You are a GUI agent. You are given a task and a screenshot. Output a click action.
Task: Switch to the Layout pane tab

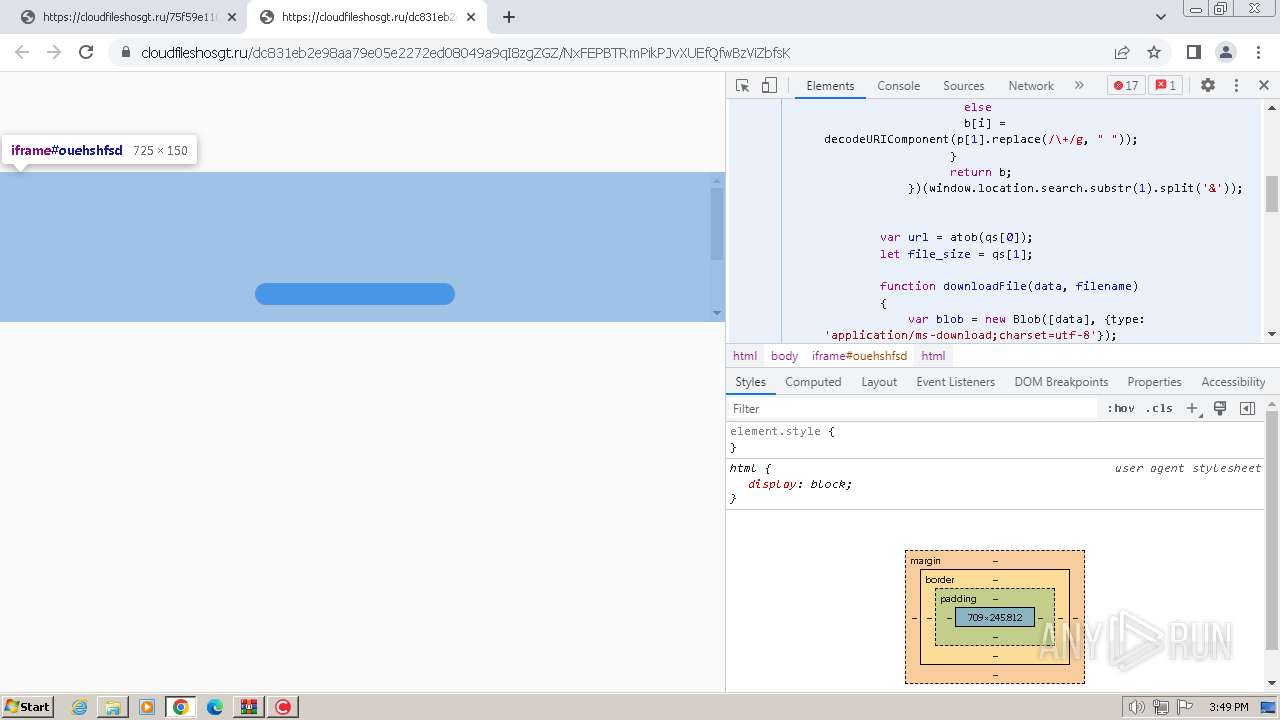click(x=879, y=382)
